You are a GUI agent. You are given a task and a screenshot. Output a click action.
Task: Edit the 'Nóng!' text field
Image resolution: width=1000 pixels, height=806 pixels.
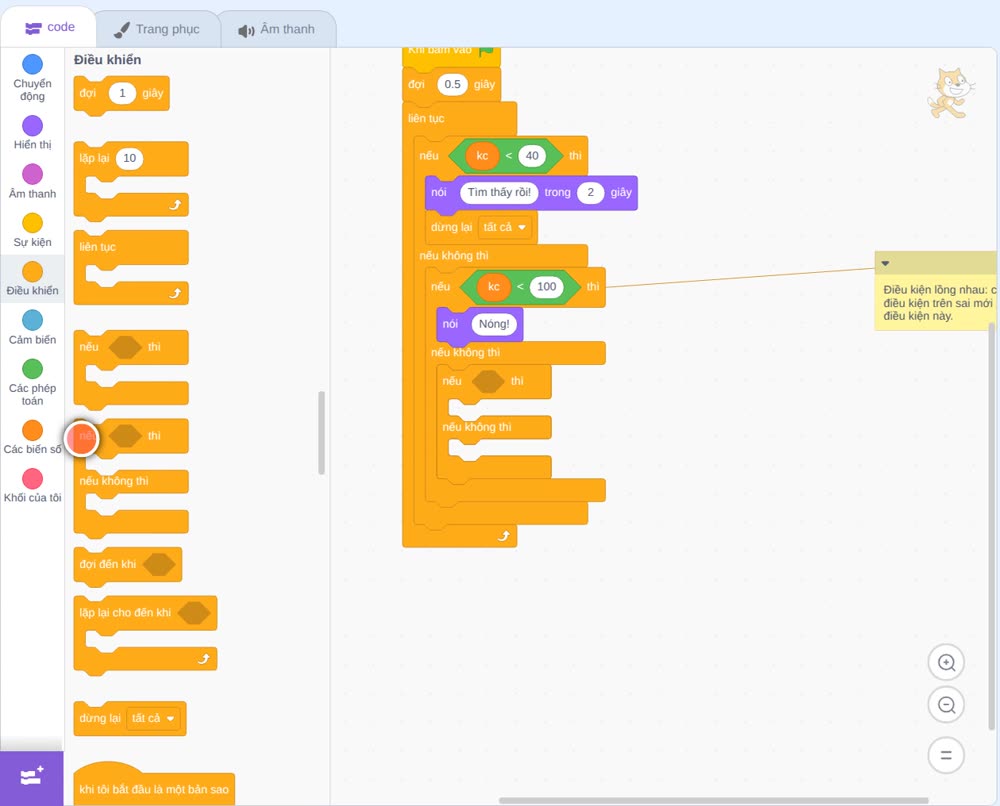tap(494, 324)
